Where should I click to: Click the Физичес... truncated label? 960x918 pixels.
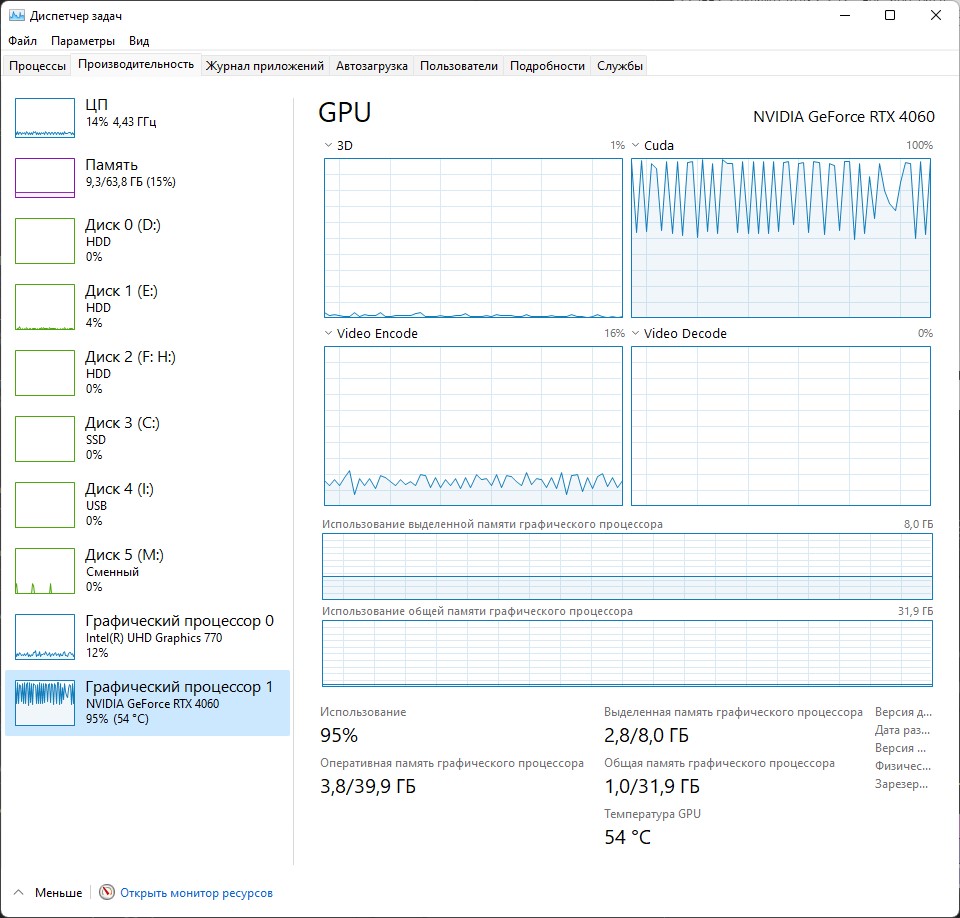coord(903,766)
